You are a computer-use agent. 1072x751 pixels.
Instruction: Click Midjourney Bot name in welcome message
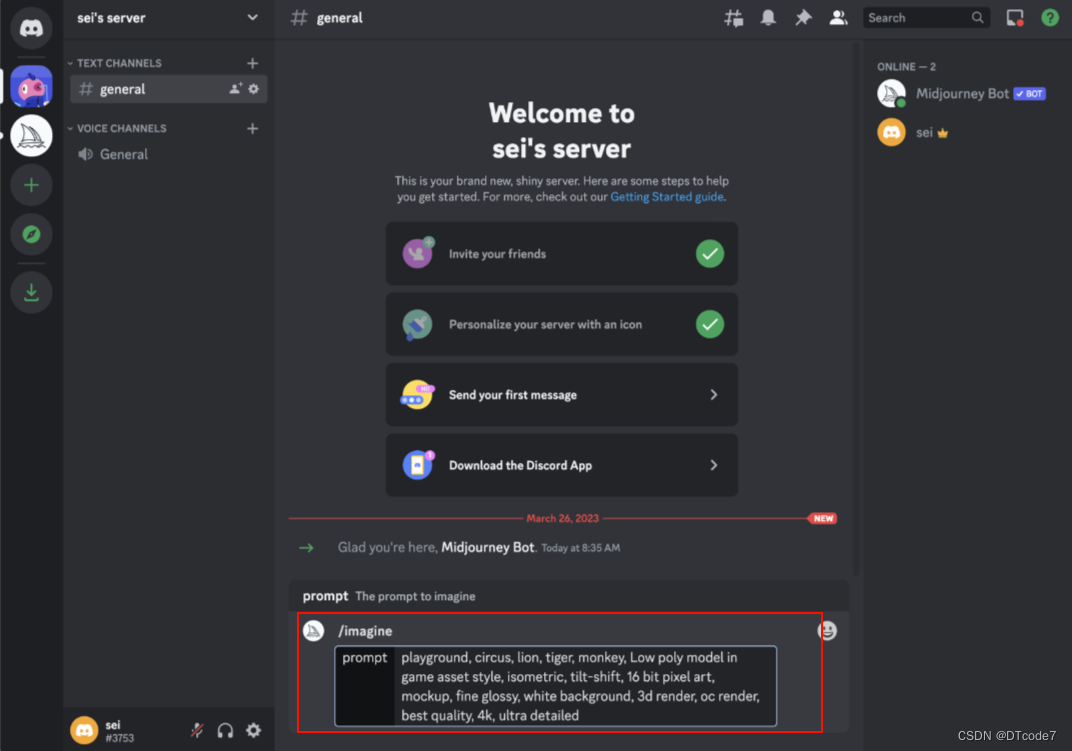point(487,547)
